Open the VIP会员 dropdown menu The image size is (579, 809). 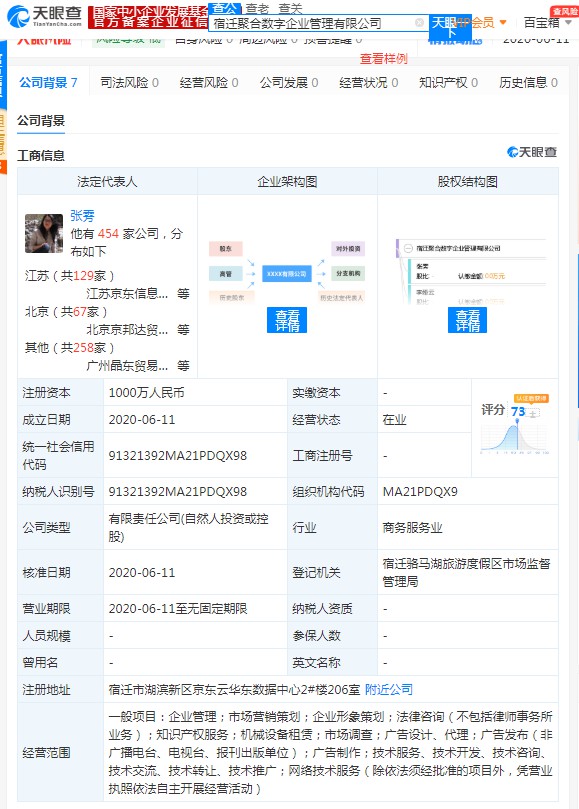481,22
